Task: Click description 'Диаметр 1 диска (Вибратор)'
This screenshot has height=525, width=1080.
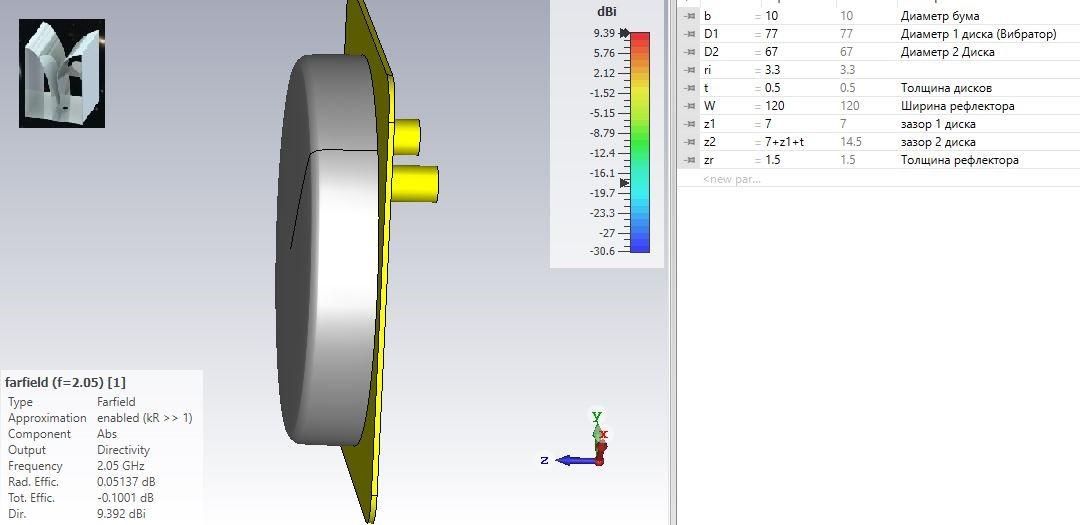Action: click(x=978, y=34)
